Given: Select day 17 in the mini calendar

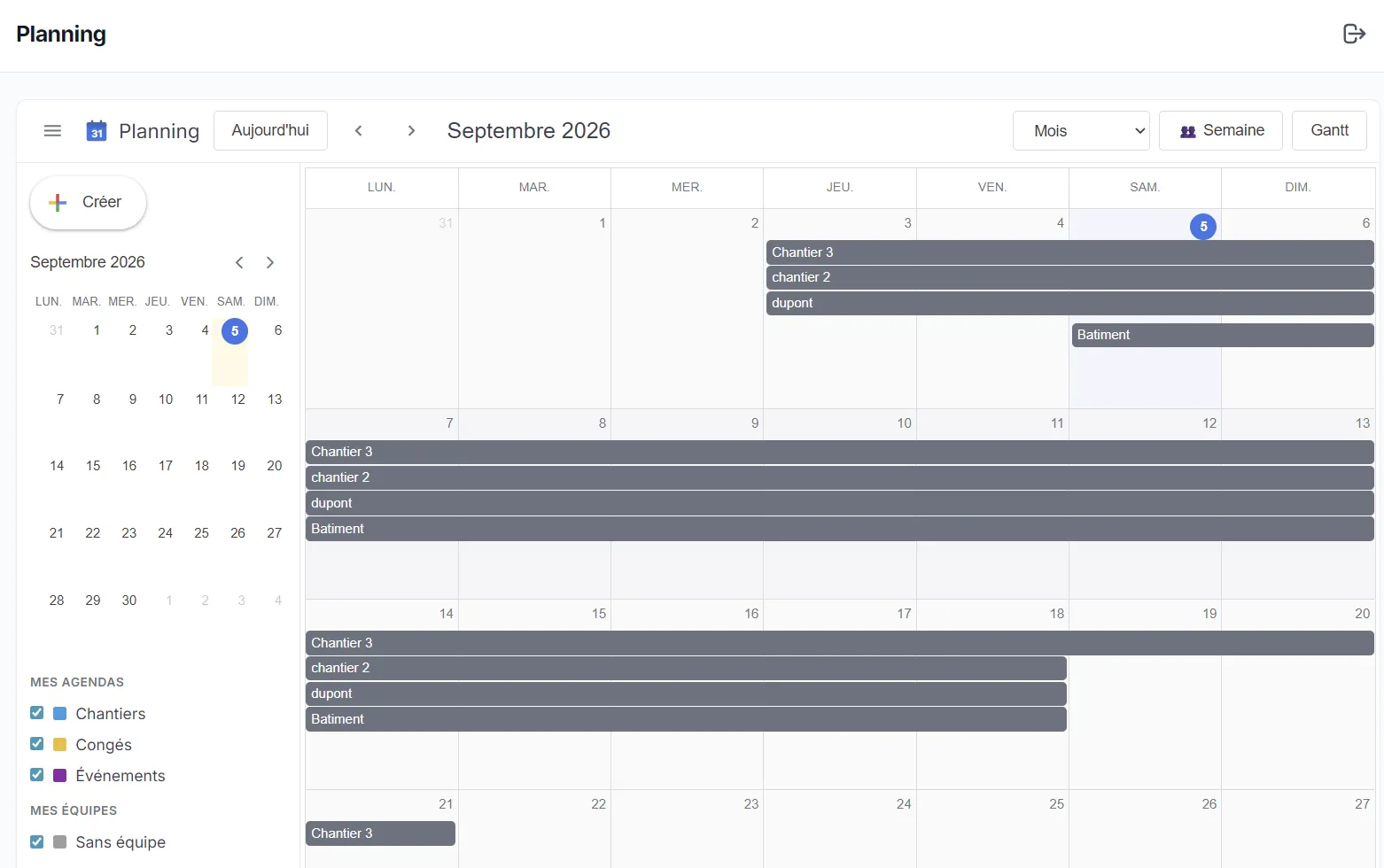Looking at the screenshot, I should (166, 466).
